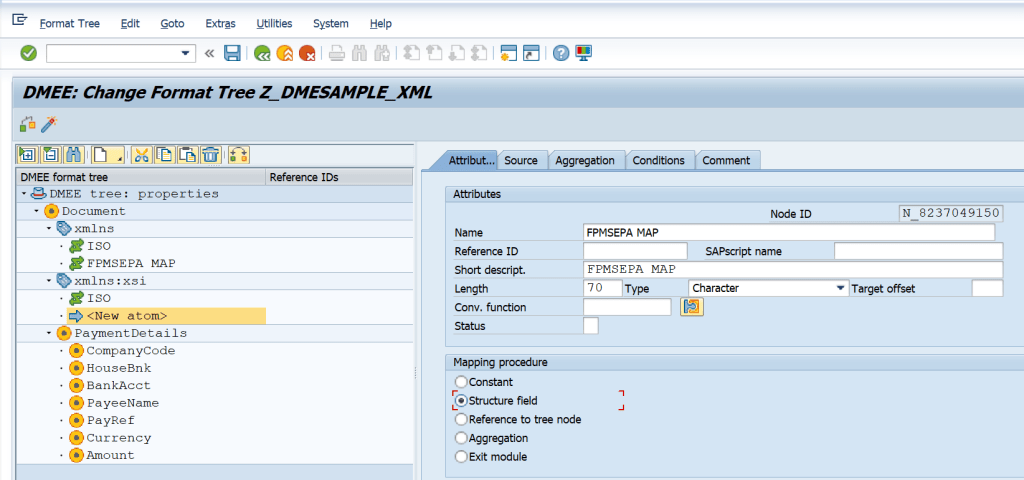Select the FPMSEPA MAP tree node
Screen dimensions: 1024x480
(131, 264)
